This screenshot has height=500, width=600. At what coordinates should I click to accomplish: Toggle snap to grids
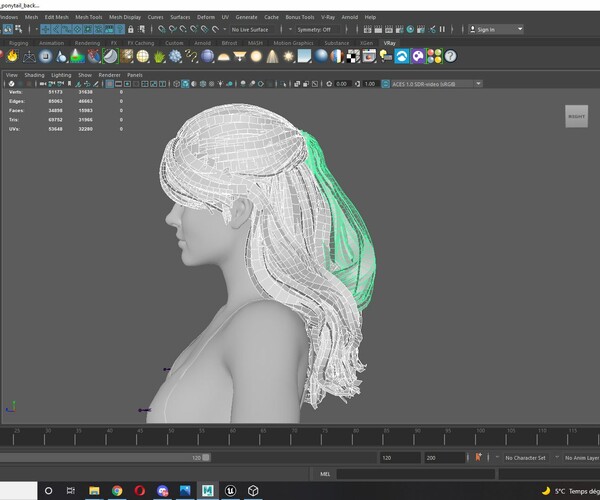(162, 29)
